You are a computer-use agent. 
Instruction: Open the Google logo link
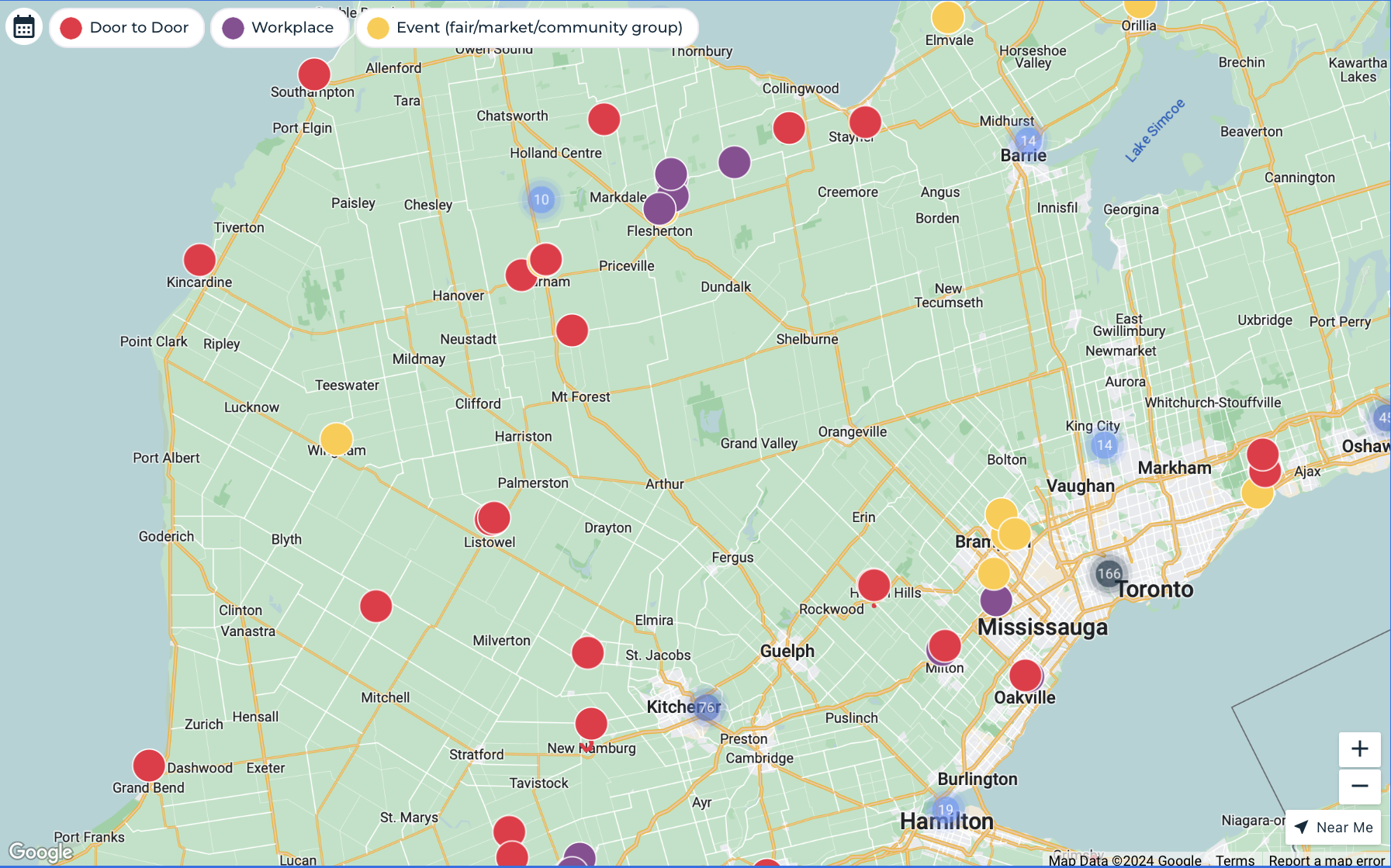40,852
